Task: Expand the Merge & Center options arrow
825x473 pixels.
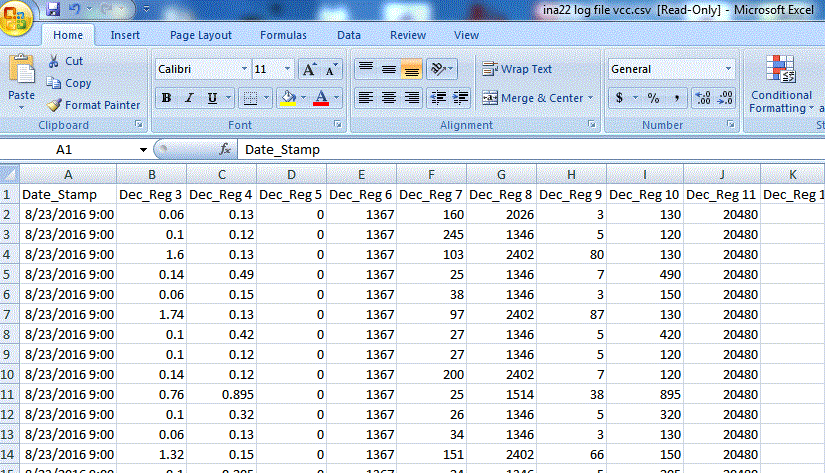Action: coord(590,98)
